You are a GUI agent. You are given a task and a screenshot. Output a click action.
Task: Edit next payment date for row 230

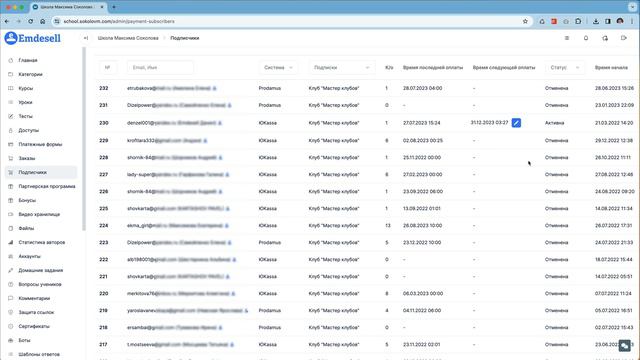point(516,123)
